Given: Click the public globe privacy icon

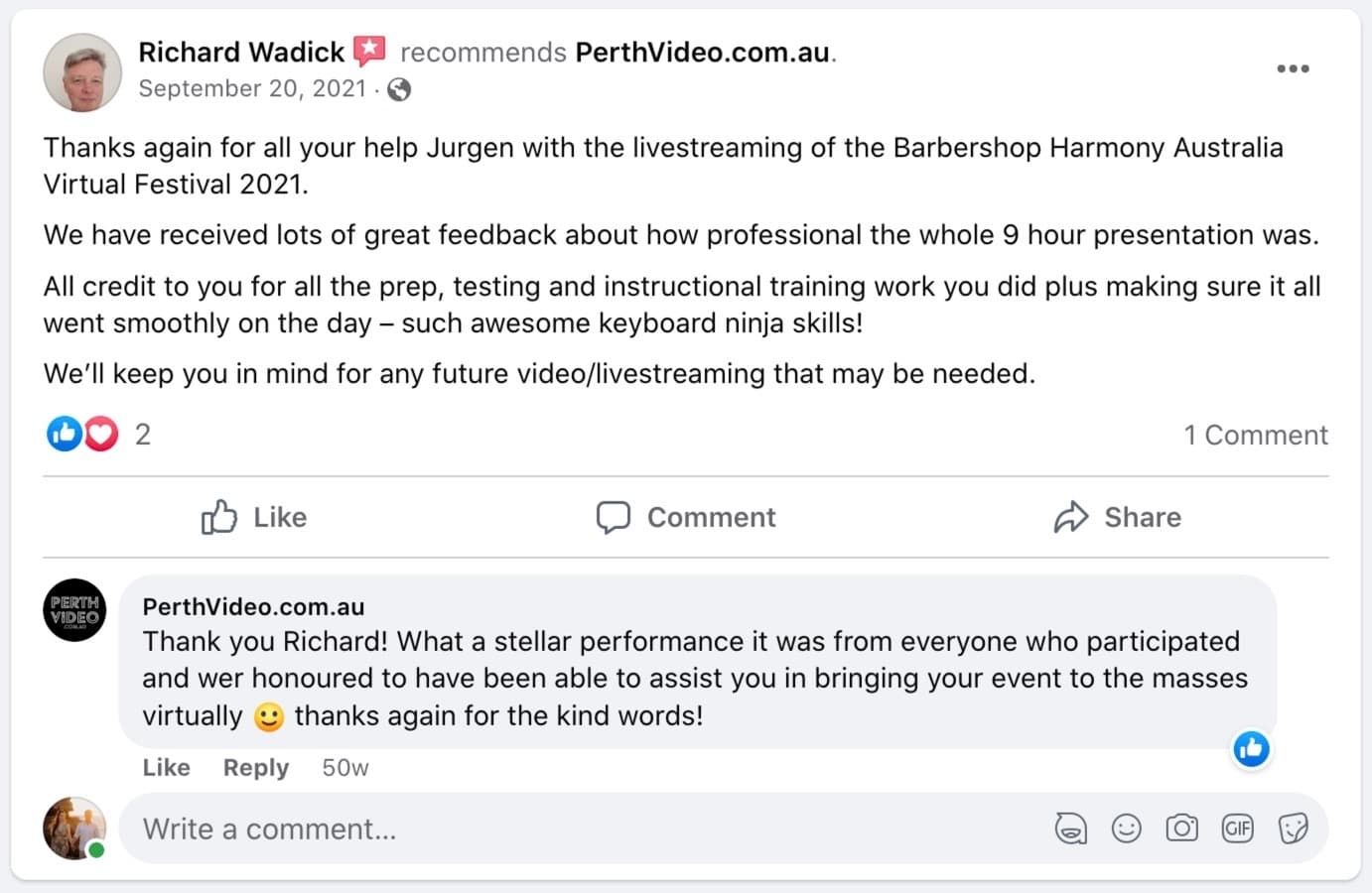Looking at the screenshot, I should click(x=399, y=89).
